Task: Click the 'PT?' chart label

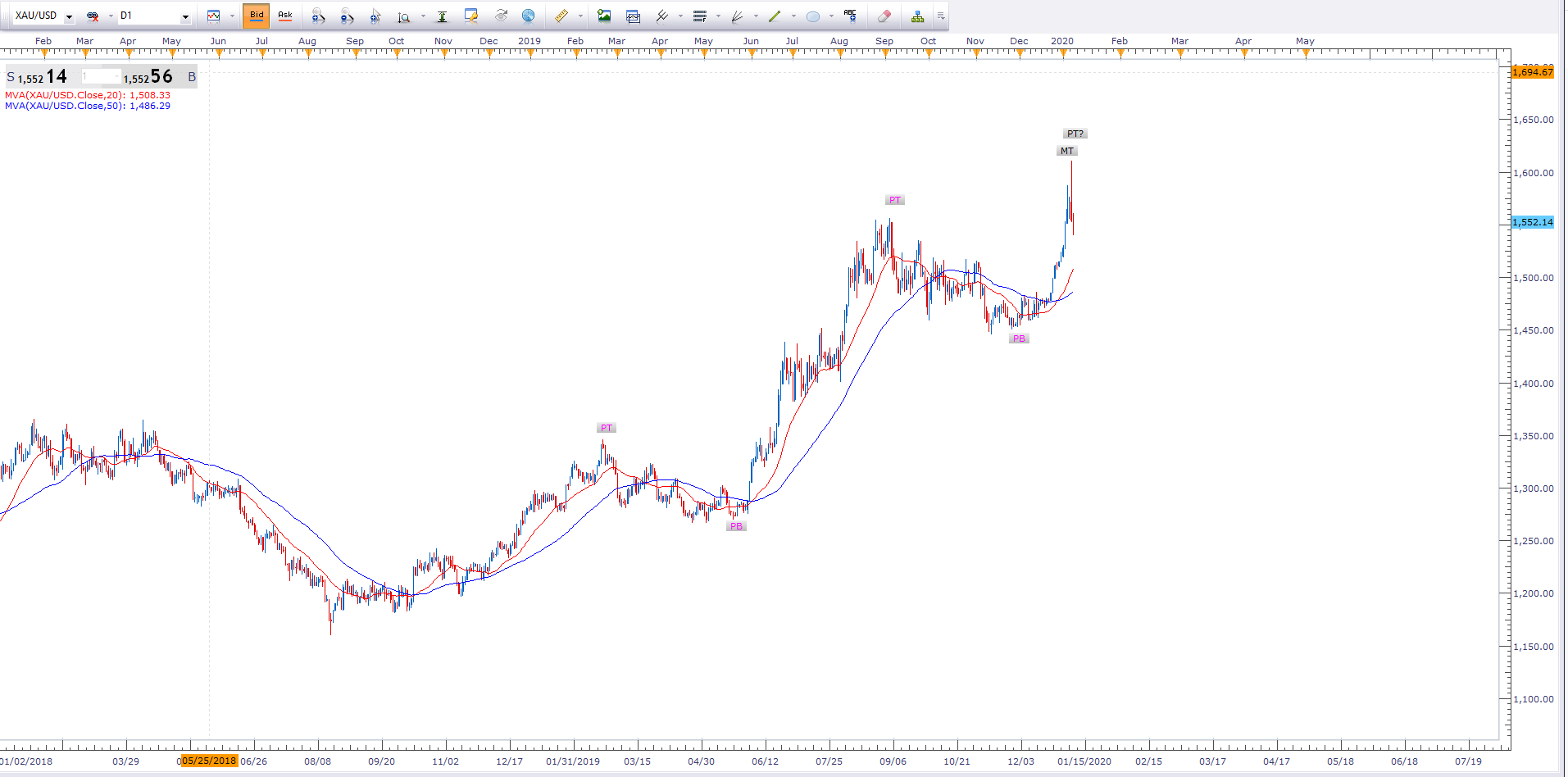Action: click(1075, 134)
